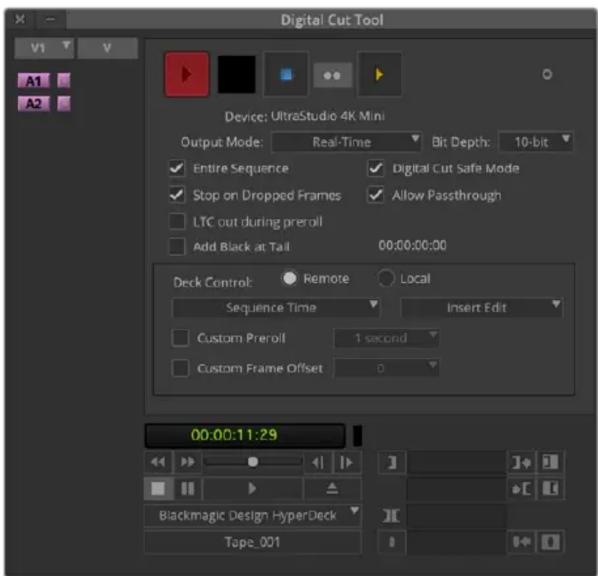Click the duration icon beside third timecode field
Viewport: 598px width, 576px height.
[391, 516]
